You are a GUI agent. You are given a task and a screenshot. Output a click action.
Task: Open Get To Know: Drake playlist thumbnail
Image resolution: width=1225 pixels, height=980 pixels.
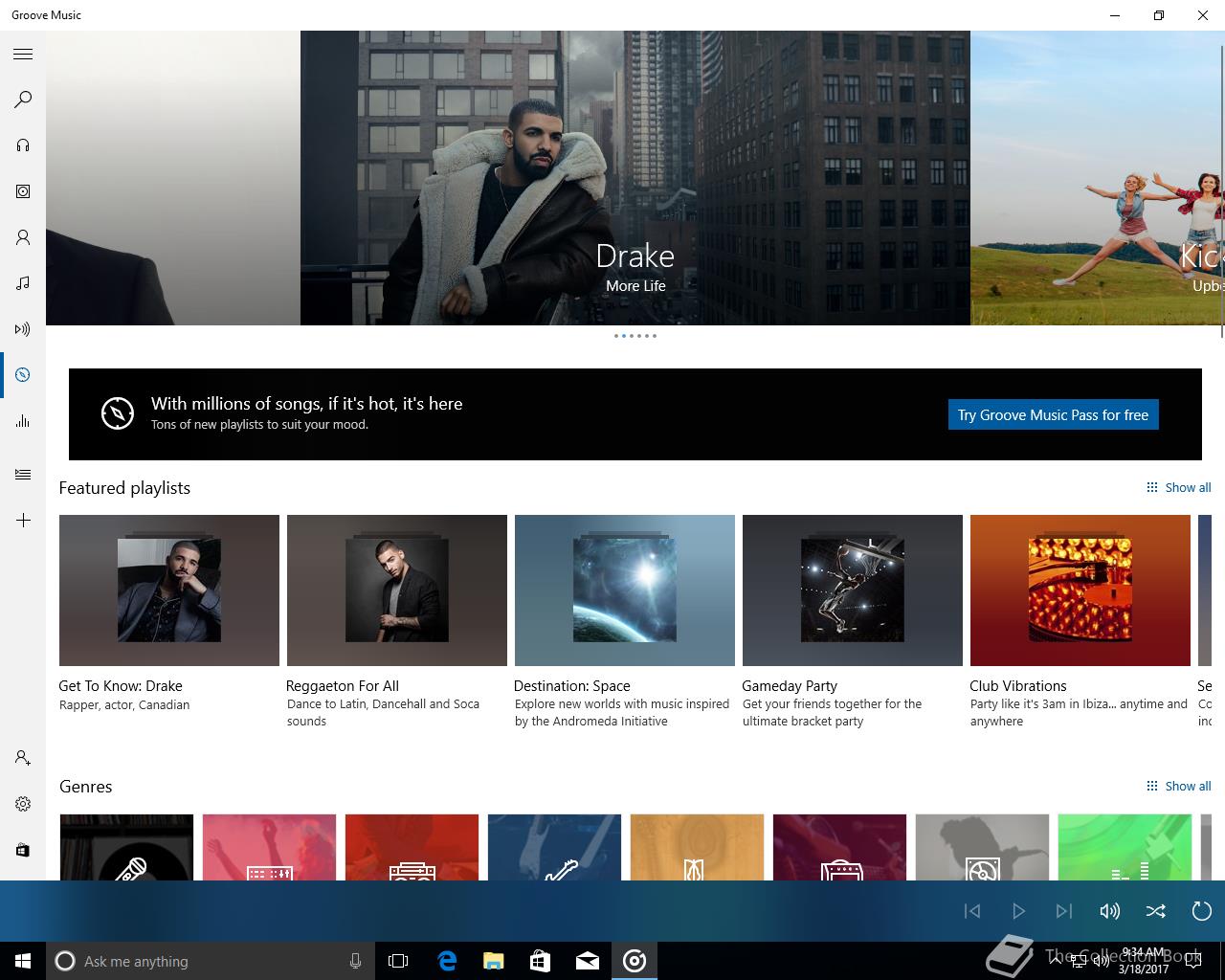(x=169, y=590)
